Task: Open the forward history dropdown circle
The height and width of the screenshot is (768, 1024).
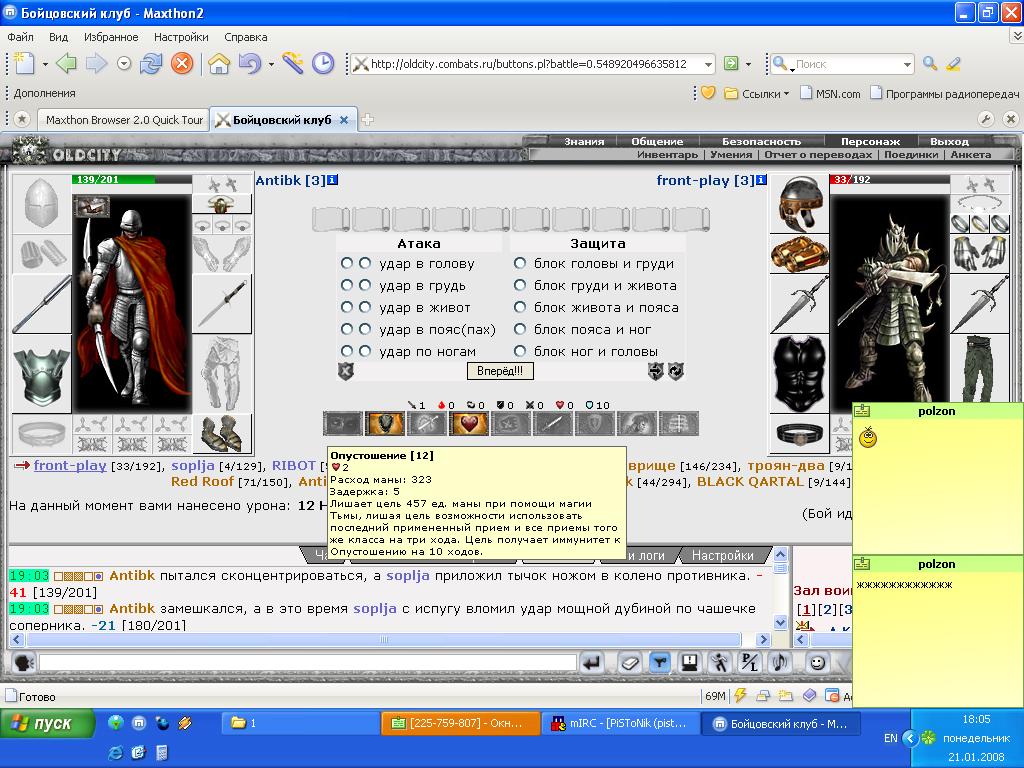Action: [x=124, y=63]
